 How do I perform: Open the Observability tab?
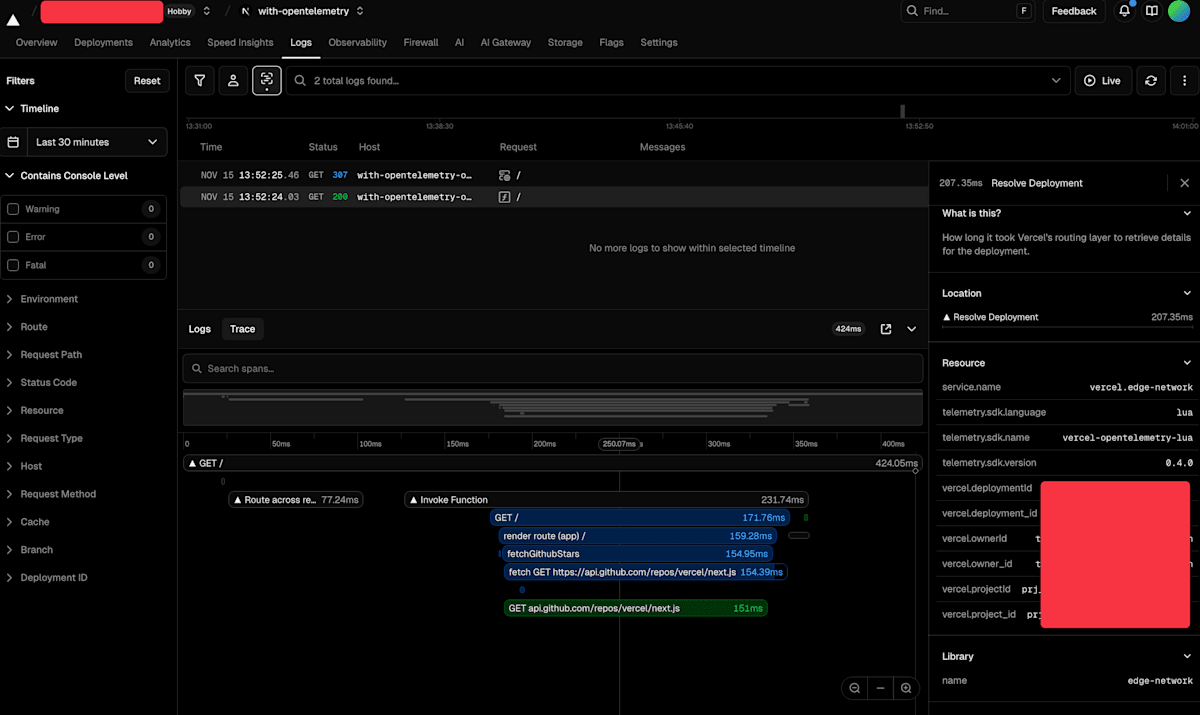(x=357, y=43)
